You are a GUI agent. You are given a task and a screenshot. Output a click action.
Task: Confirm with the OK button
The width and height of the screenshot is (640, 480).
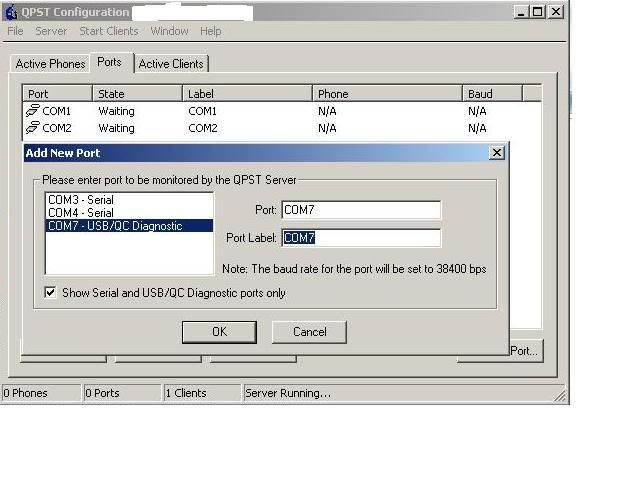tap(219, 332)
